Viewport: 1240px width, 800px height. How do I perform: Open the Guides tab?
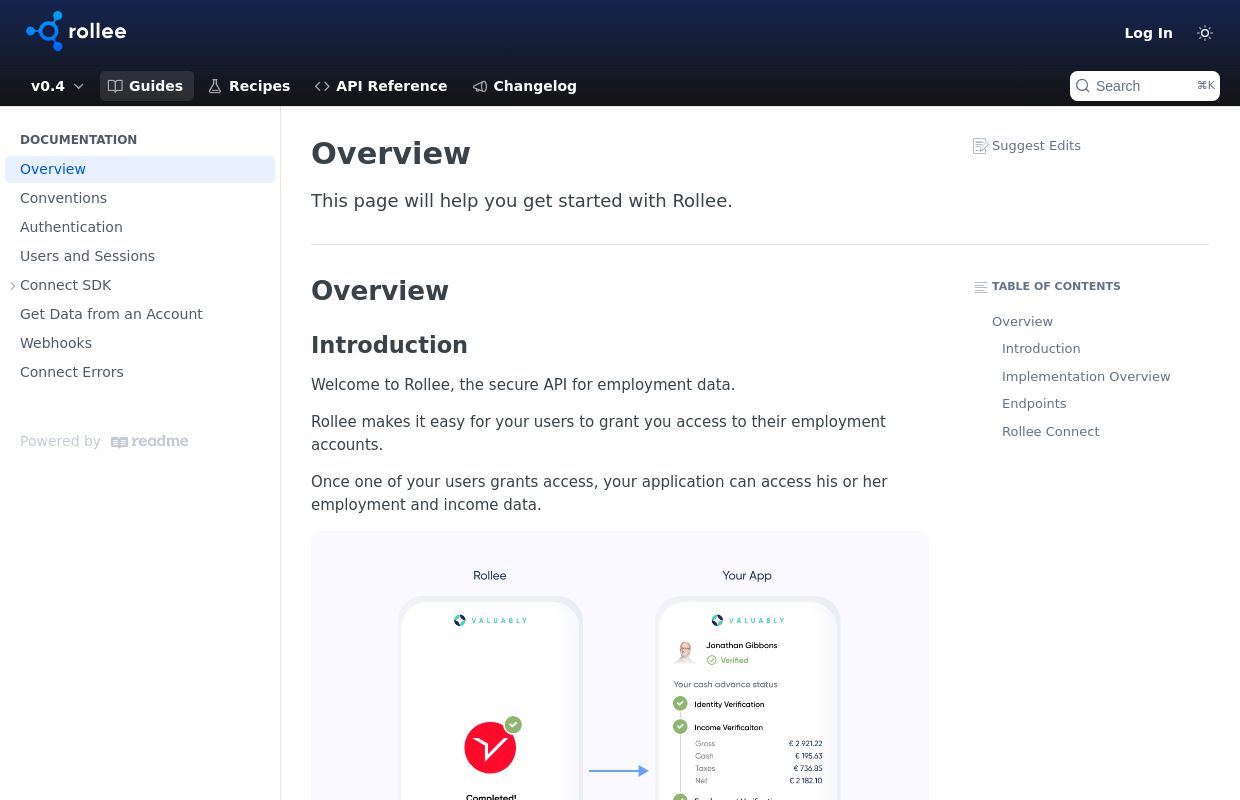tap(146, 86)
